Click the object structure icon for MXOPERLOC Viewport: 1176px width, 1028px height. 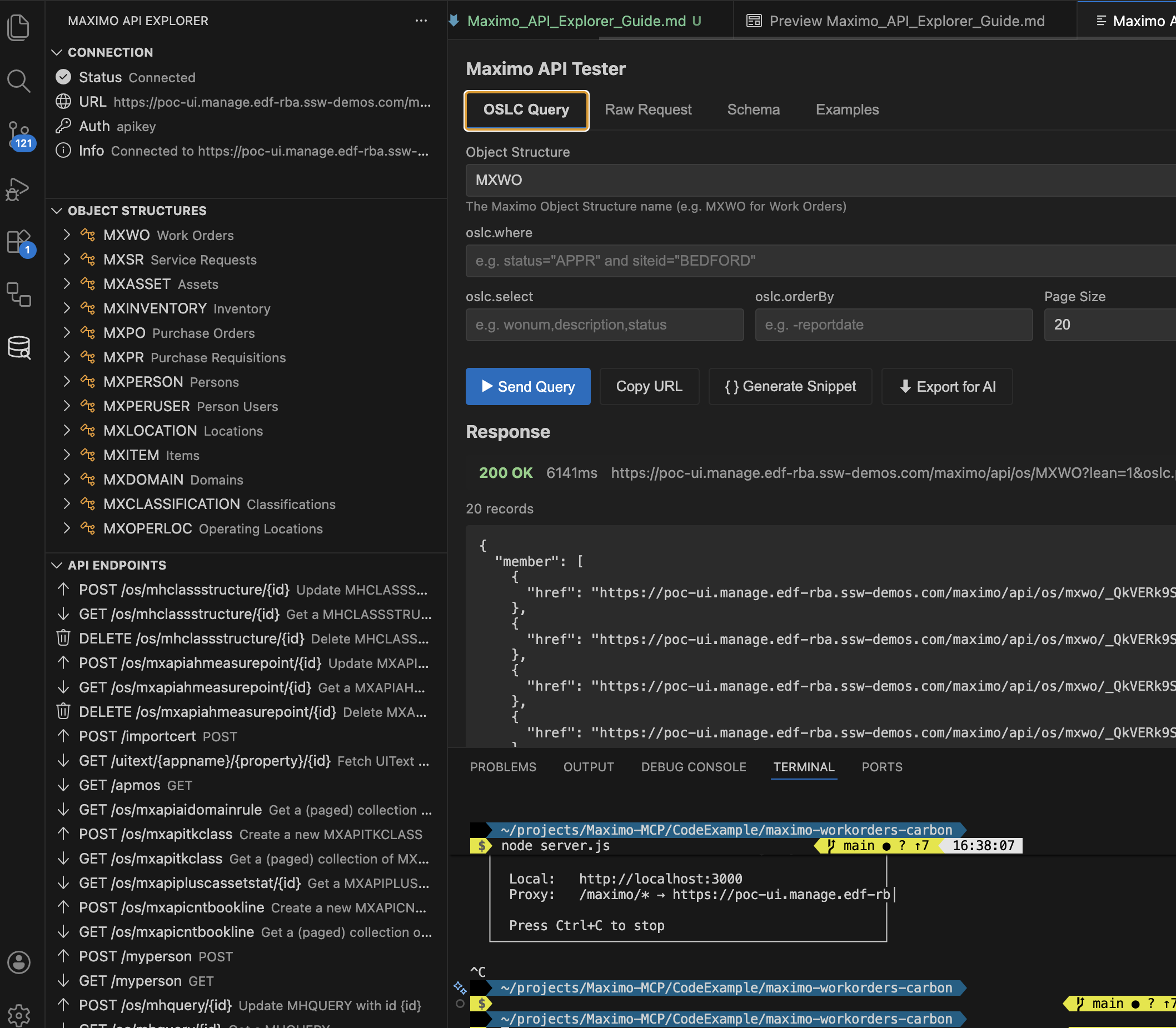[x=88, y=528]
